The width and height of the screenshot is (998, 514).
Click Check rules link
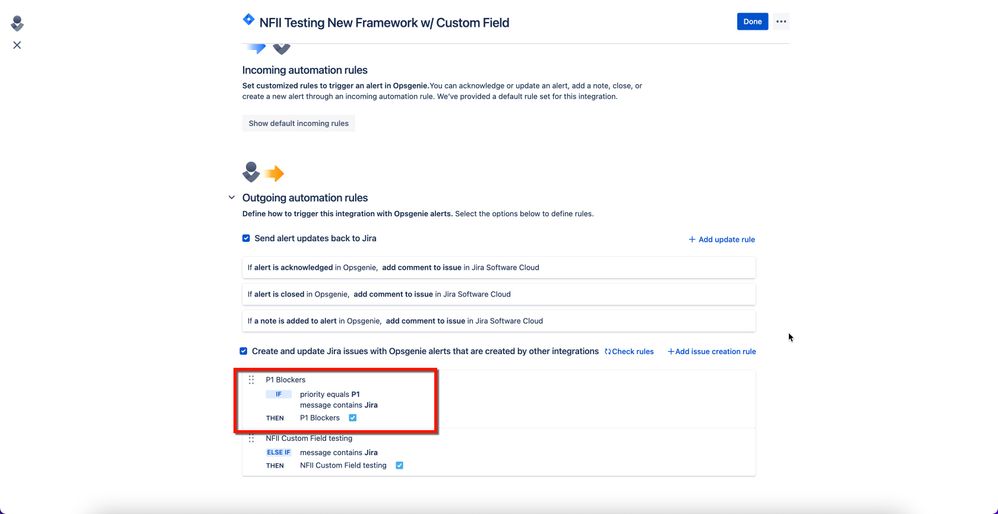point(629,352)
